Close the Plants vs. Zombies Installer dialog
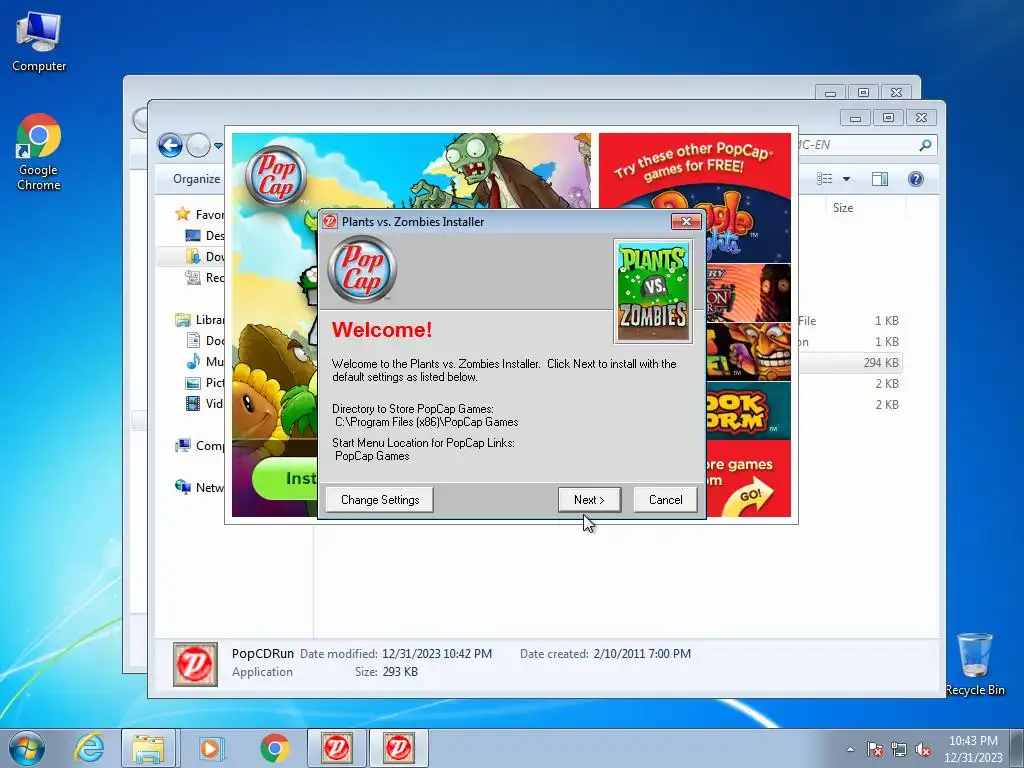Screen dimensions: 1024x768 click(686, 221)
